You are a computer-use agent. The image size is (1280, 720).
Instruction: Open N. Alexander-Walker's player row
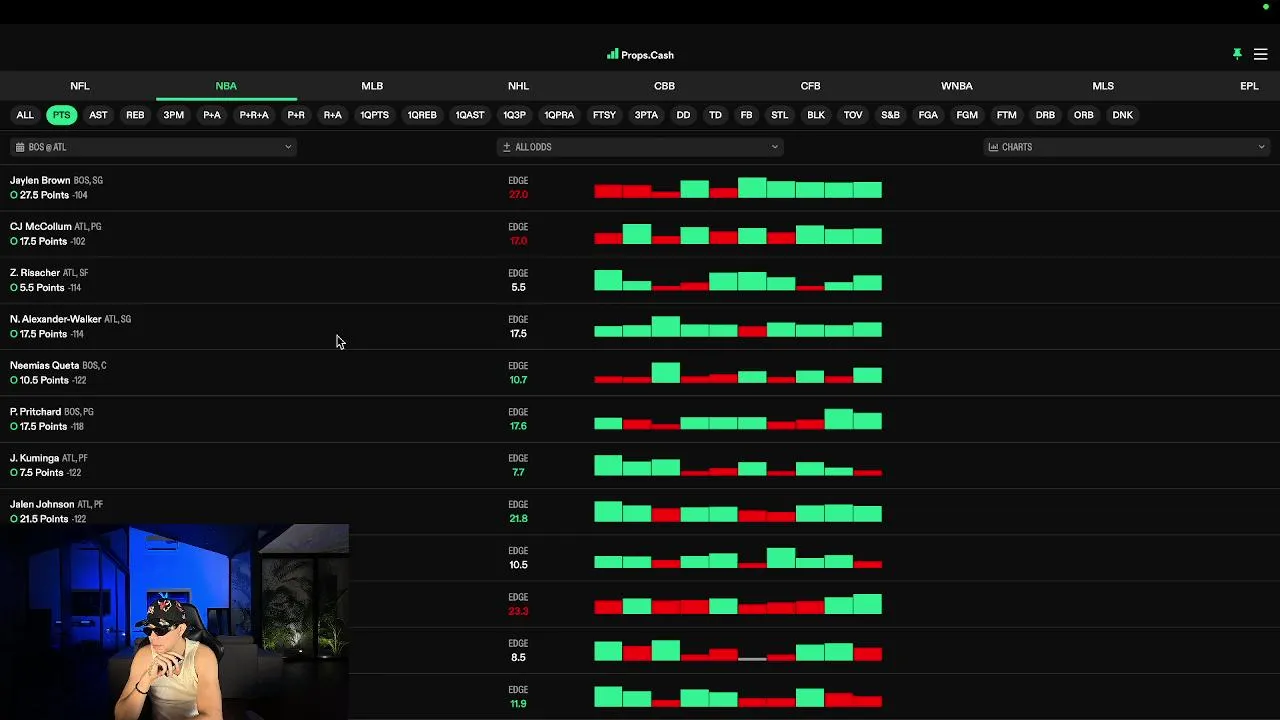pyautogui.click(x=640, y=326)
